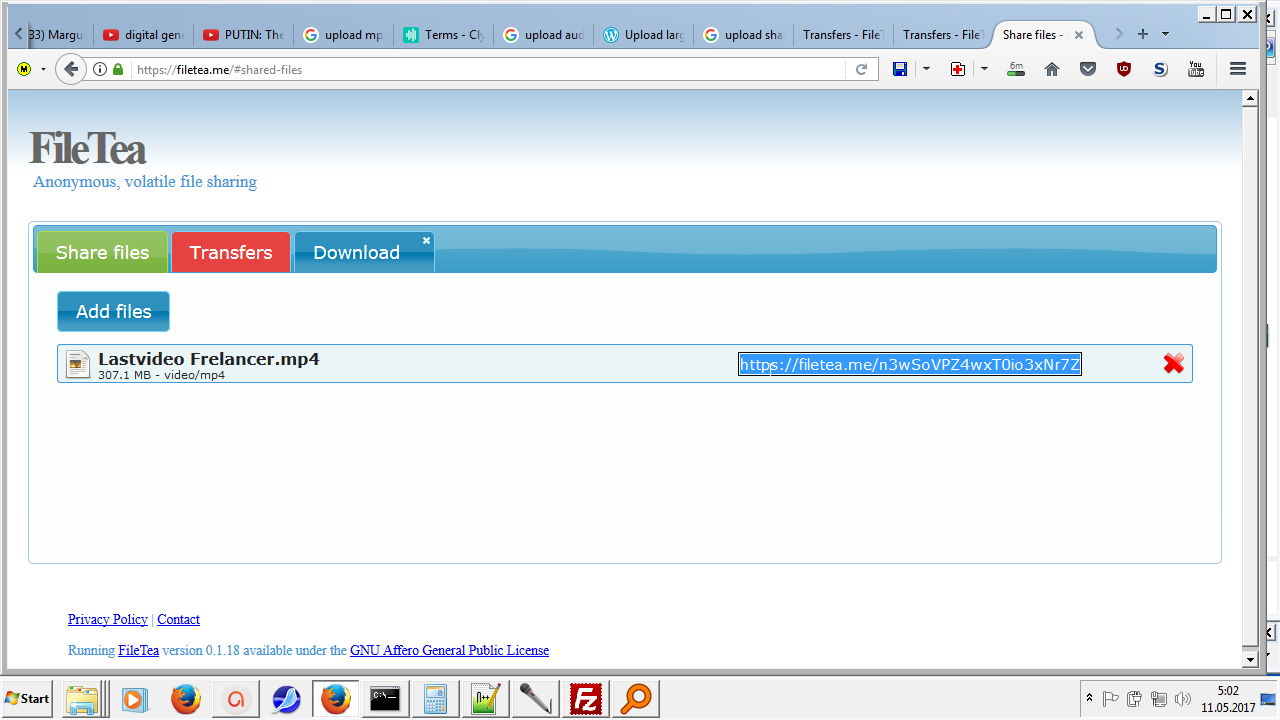Click the selected filetea.me share link field
1280x720 pixels.
tap(910, 364)
